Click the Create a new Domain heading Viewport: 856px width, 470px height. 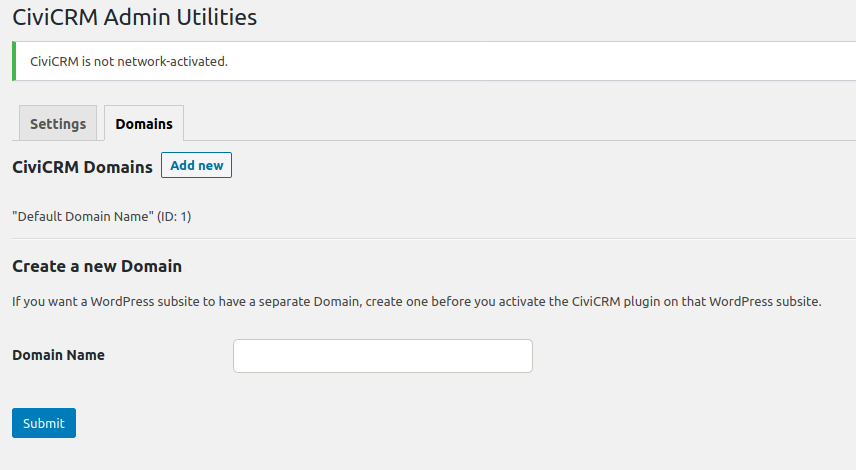(97, 267)
